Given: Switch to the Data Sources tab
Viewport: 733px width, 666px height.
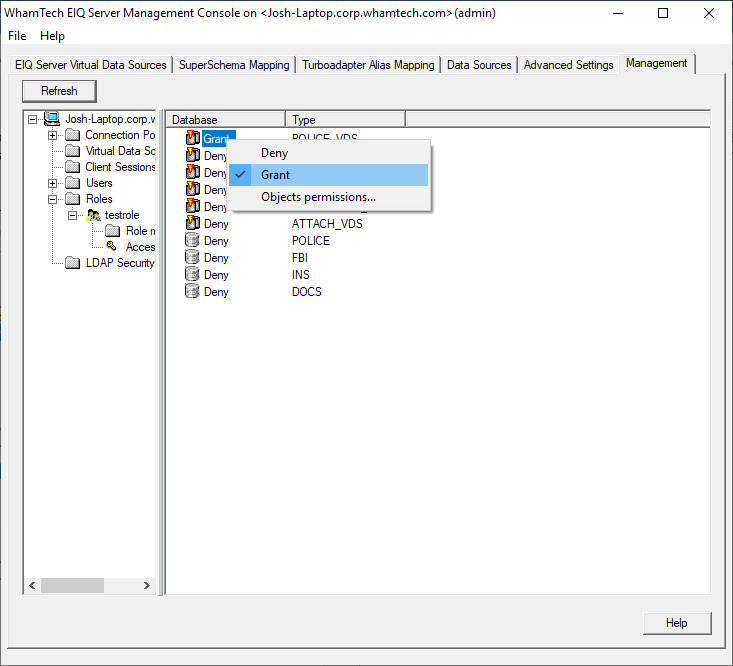Looking at the screenshot, I should tap(479, 65).
